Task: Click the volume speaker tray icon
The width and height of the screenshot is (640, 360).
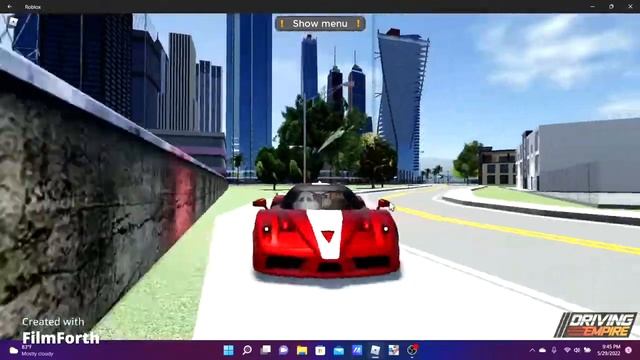Action: 577,350
